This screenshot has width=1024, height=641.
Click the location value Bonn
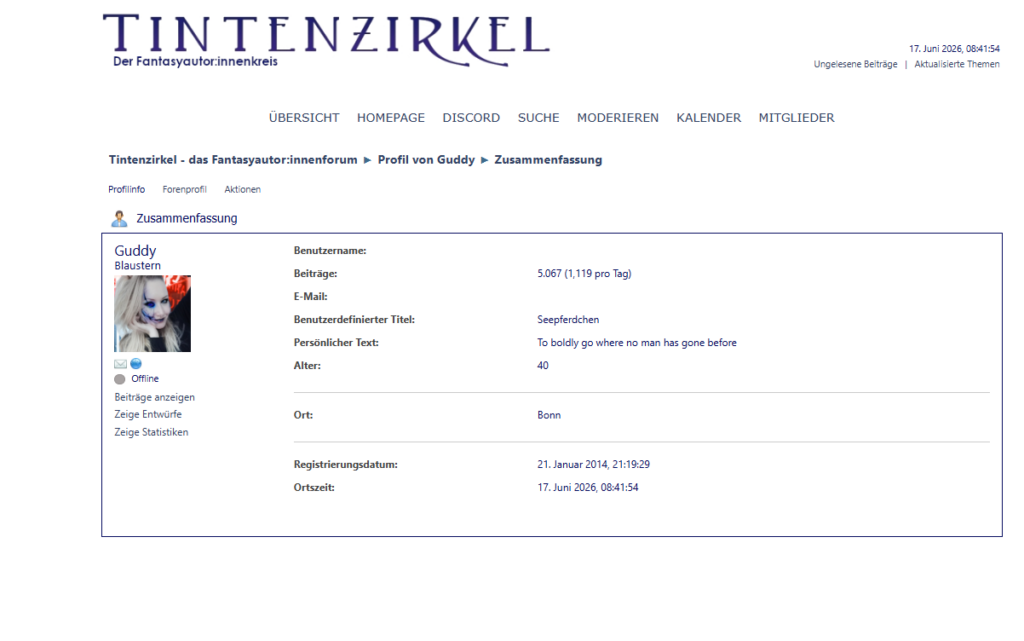pyautogui.click(x=549, y=415)
